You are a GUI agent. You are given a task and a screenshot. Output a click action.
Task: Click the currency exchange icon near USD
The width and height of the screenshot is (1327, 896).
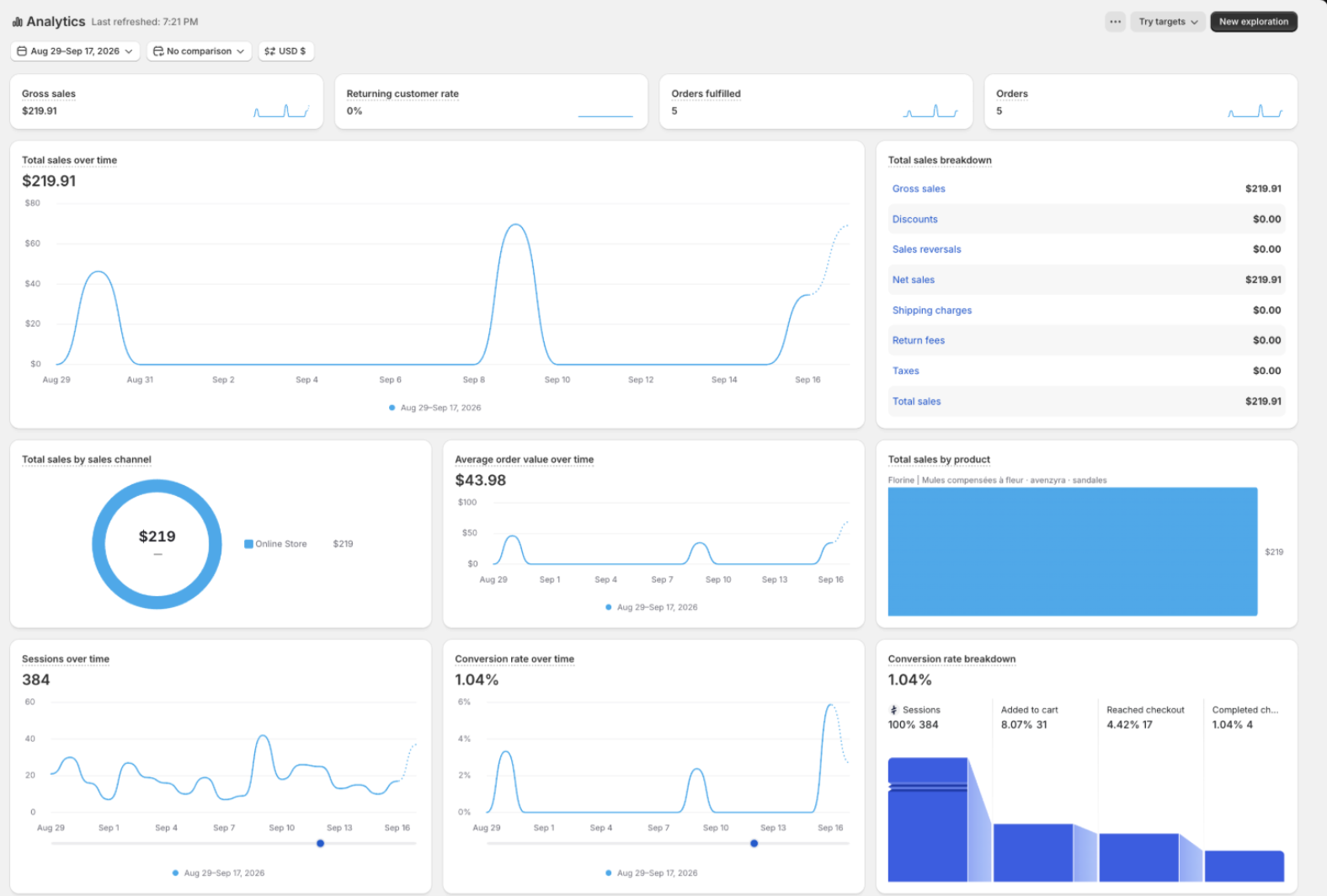269,51
